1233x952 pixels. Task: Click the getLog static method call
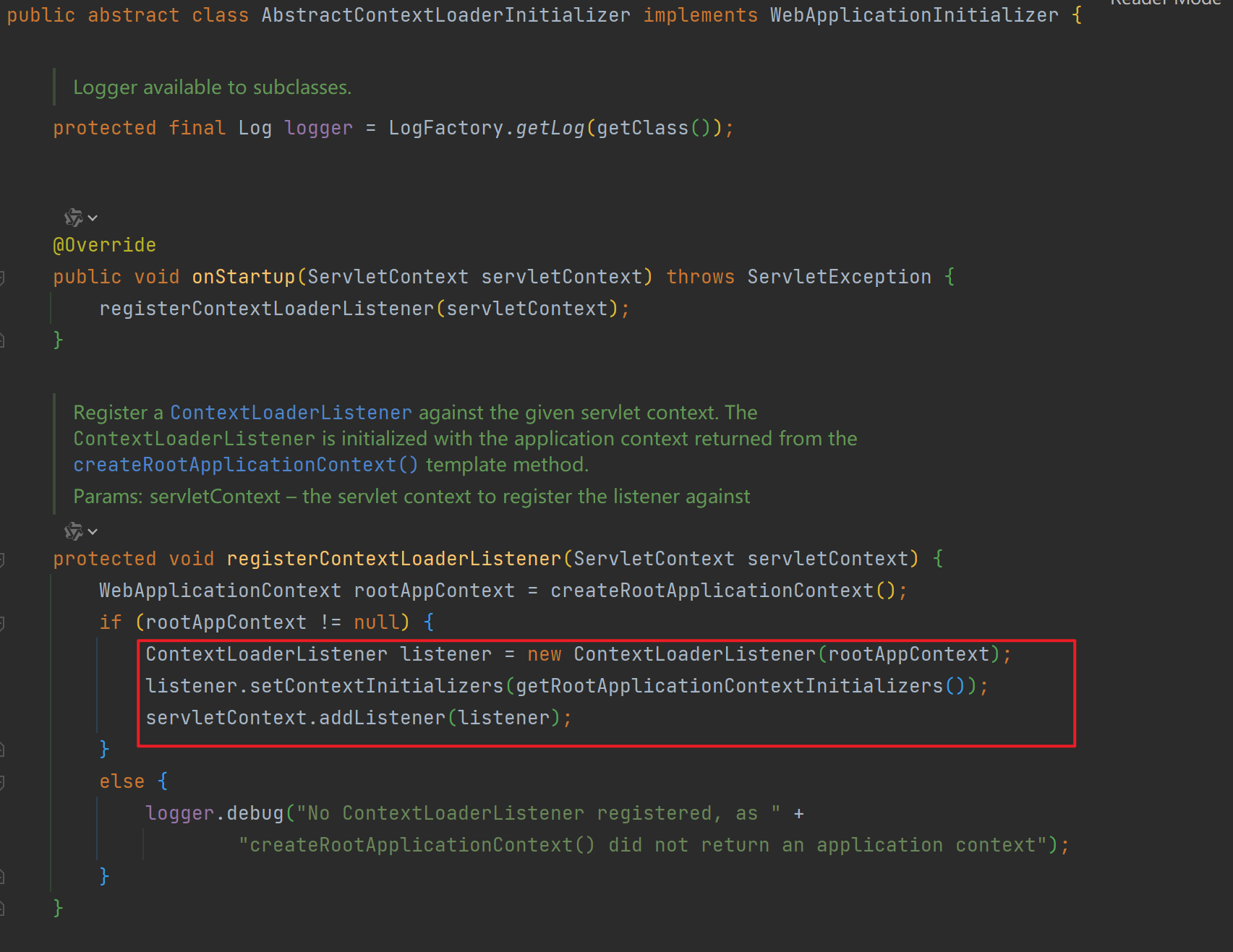coord(550,128)
